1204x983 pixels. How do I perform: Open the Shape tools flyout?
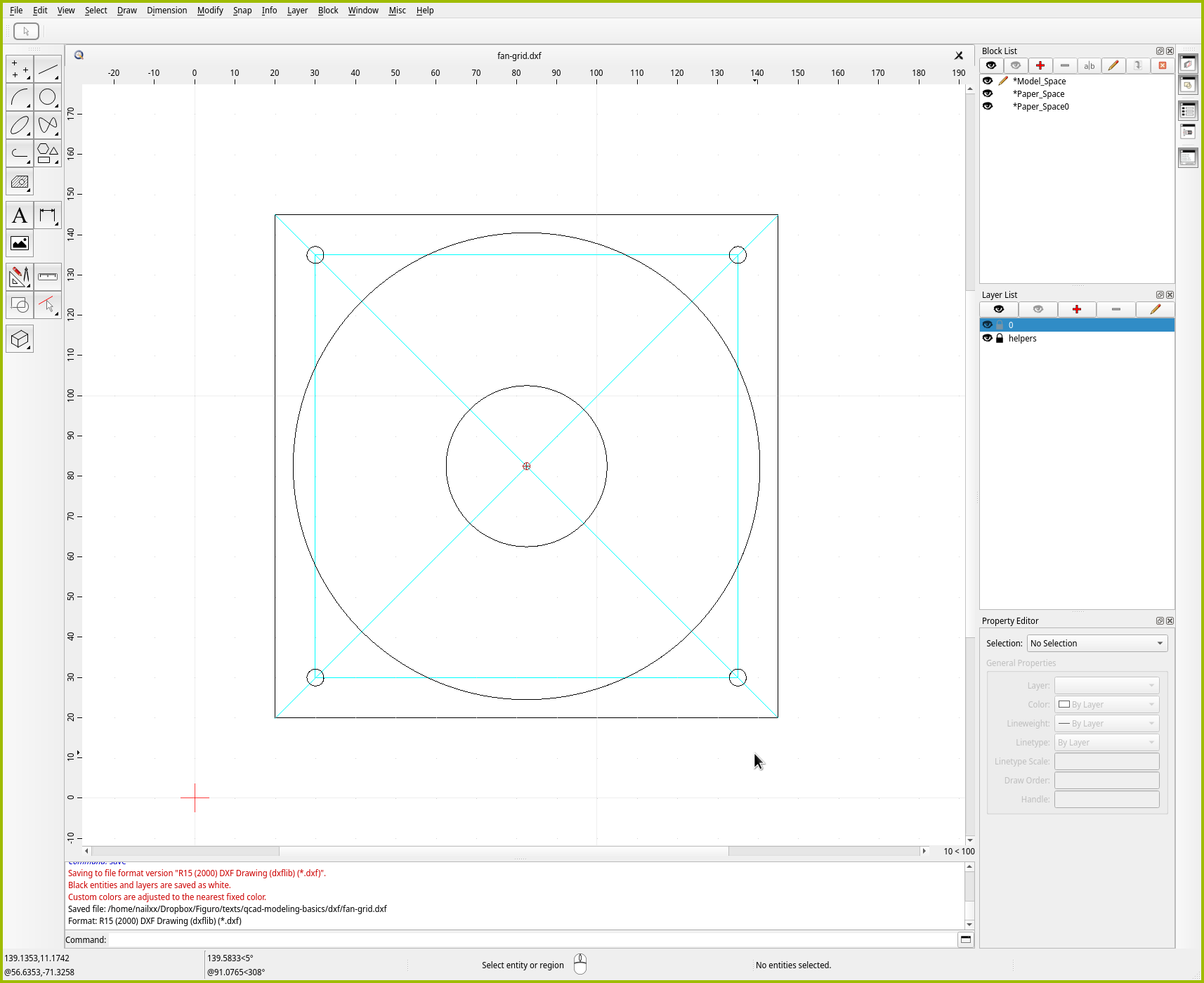(x=48, y=154)
